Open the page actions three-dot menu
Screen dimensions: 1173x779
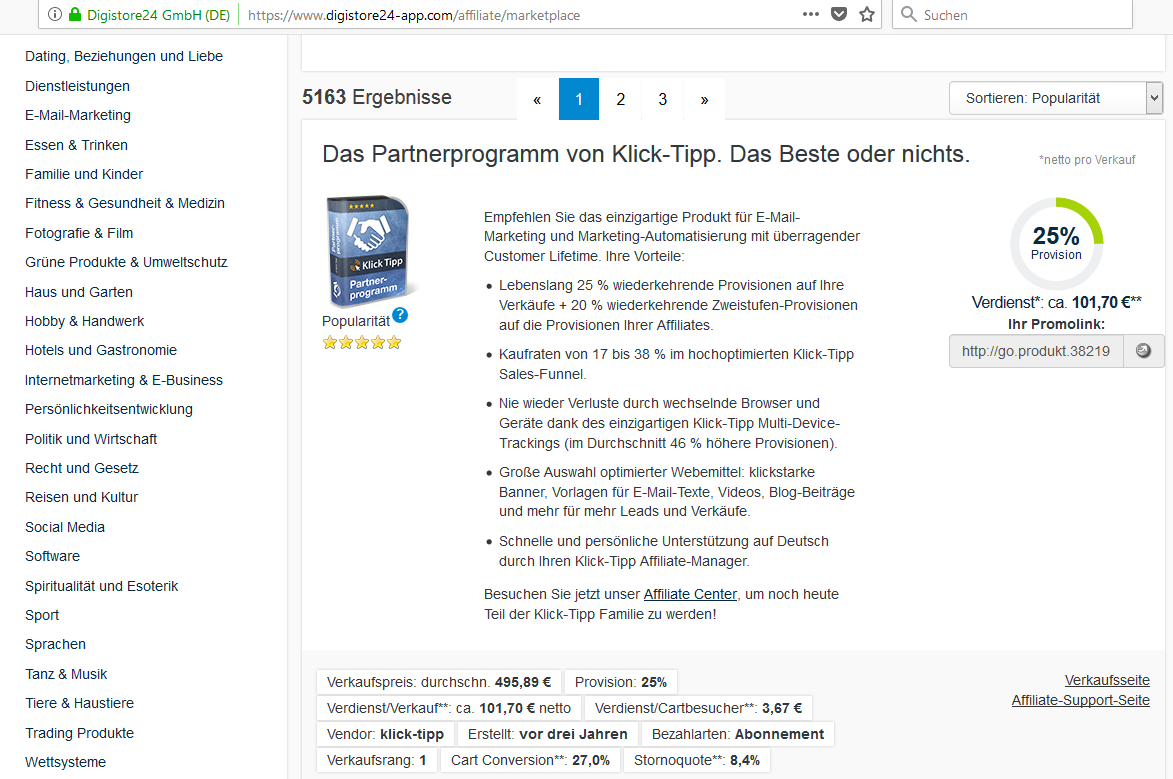(x=811, y=15)
